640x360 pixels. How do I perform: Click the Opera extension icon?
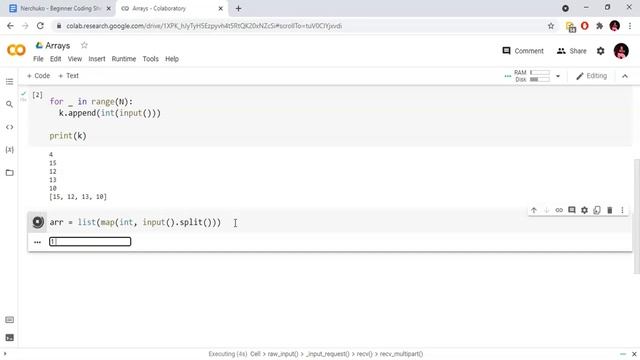click(584, 26)
